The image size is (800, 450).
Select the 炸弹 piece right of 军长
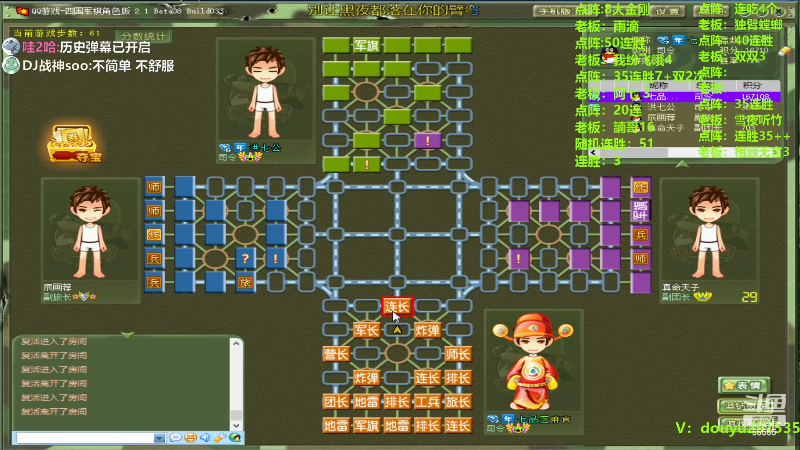[428, 330]
